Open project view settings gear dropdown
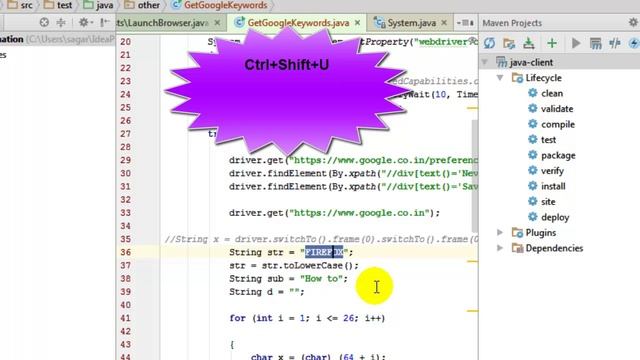This screenshot has width=640, height=360. 85,22
